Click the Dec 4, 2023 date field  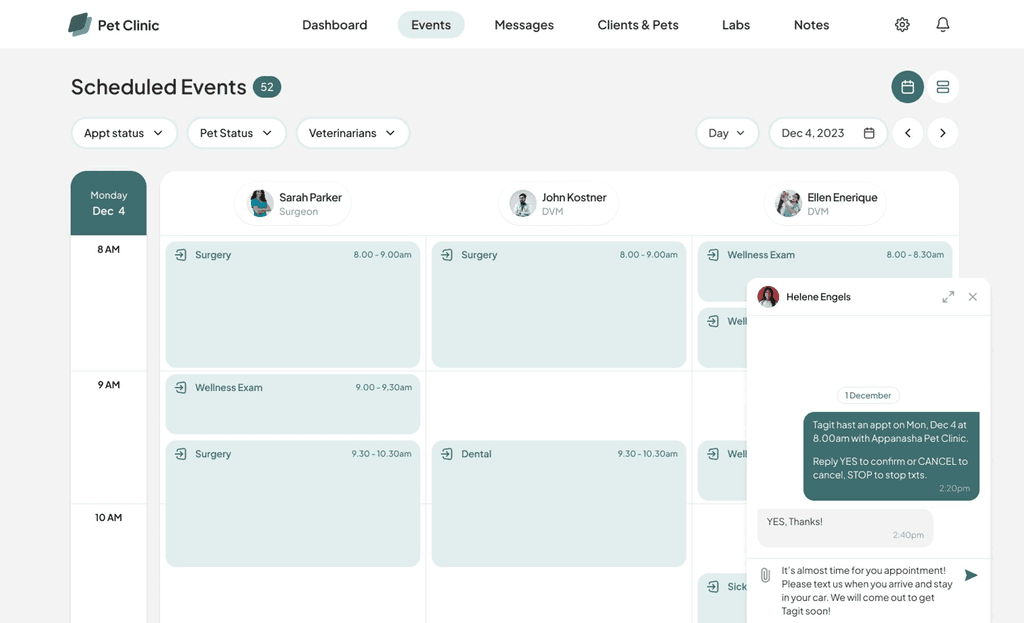828,133
